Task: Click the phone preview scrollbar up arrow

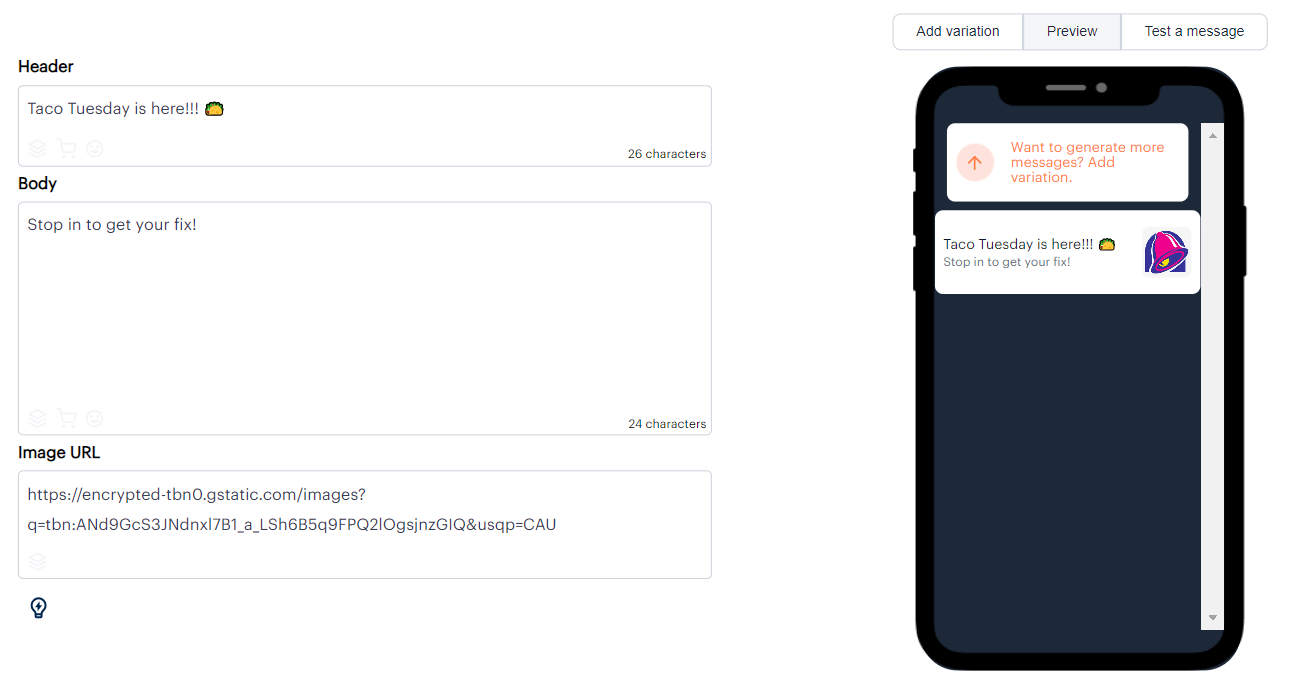Action: (x=1213, y=135)
